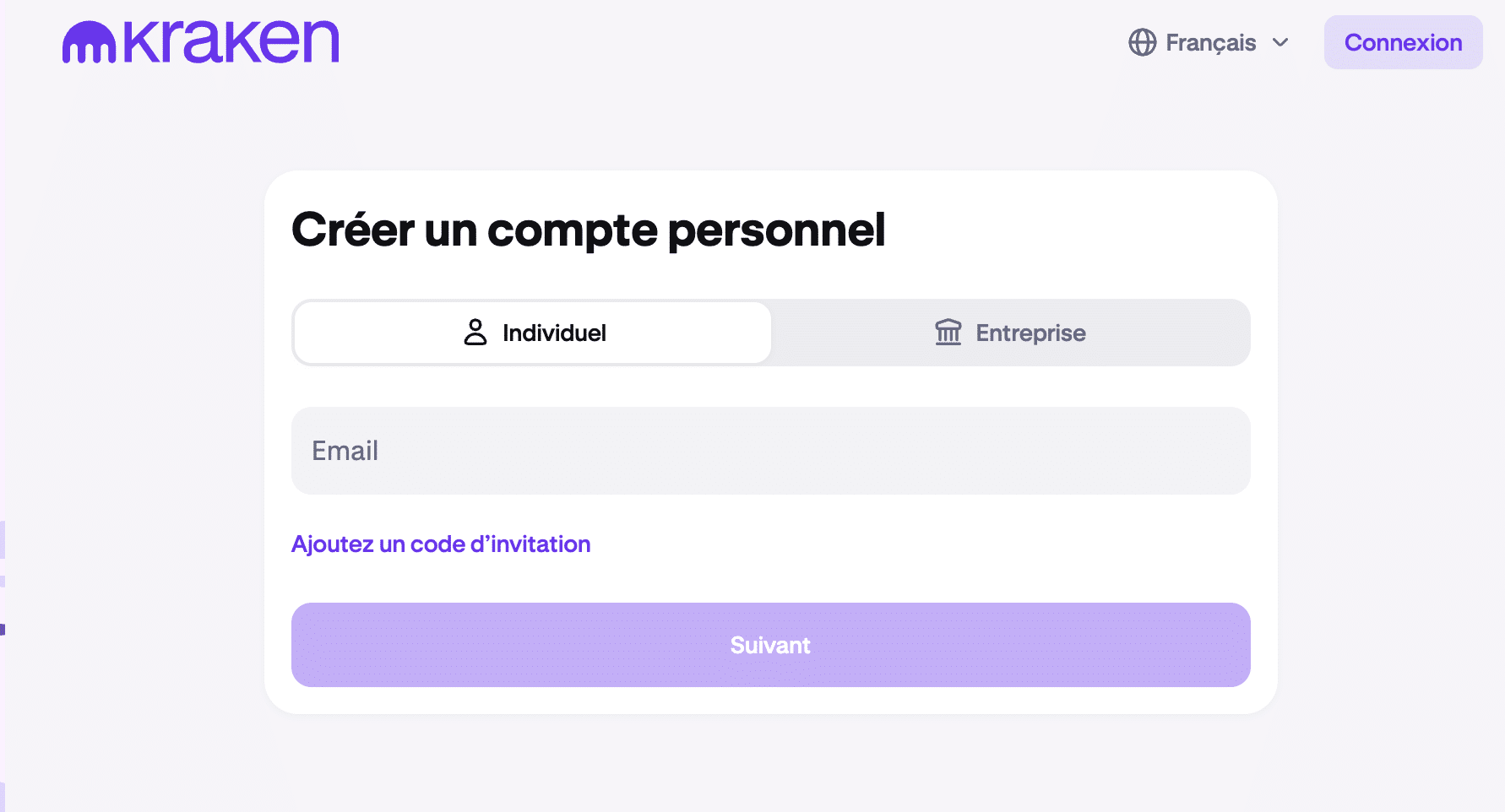Click inside the Email input field
1505x812 pixels.
pyautogui.click(x=770, y=451)
